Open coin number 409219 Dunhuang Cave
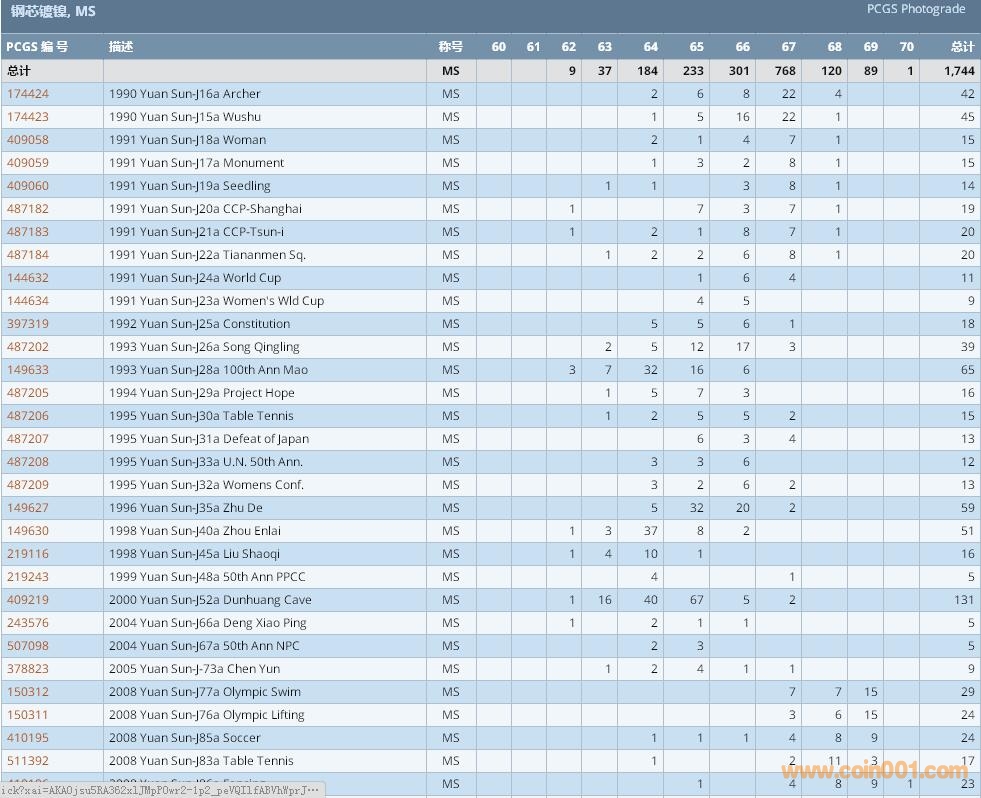Screen dimensions: 981x798 pyautogui.click(x=28, y=600)
